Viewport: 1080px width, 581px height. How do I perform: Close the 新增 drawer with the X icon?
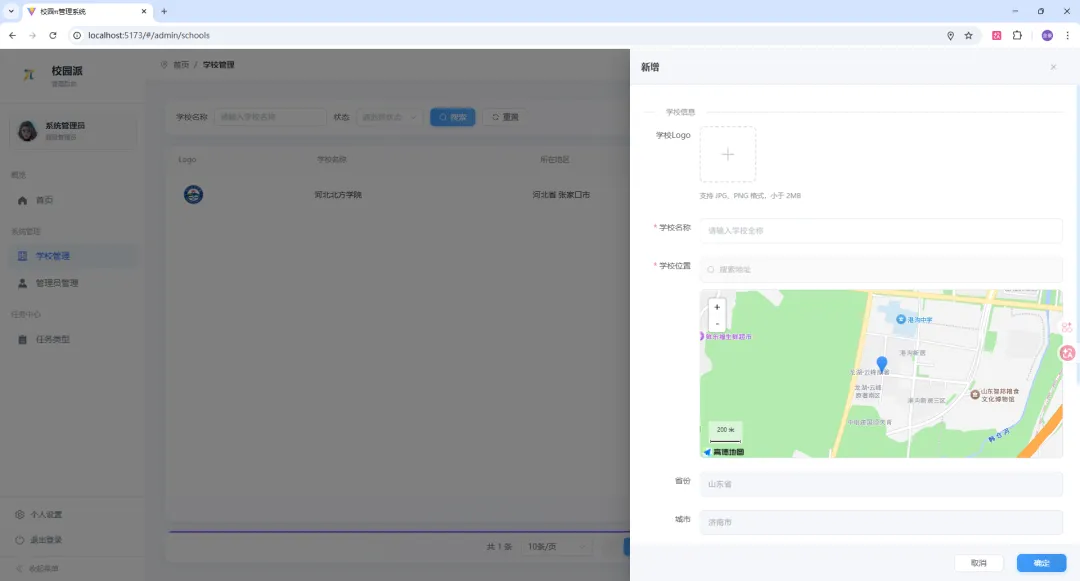[1053, 67]
